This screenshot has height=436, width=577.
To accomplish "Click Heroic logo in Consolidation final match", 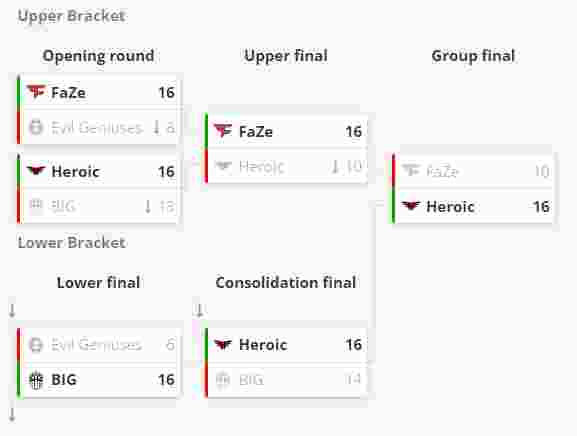I will click(x=223, y=344).
